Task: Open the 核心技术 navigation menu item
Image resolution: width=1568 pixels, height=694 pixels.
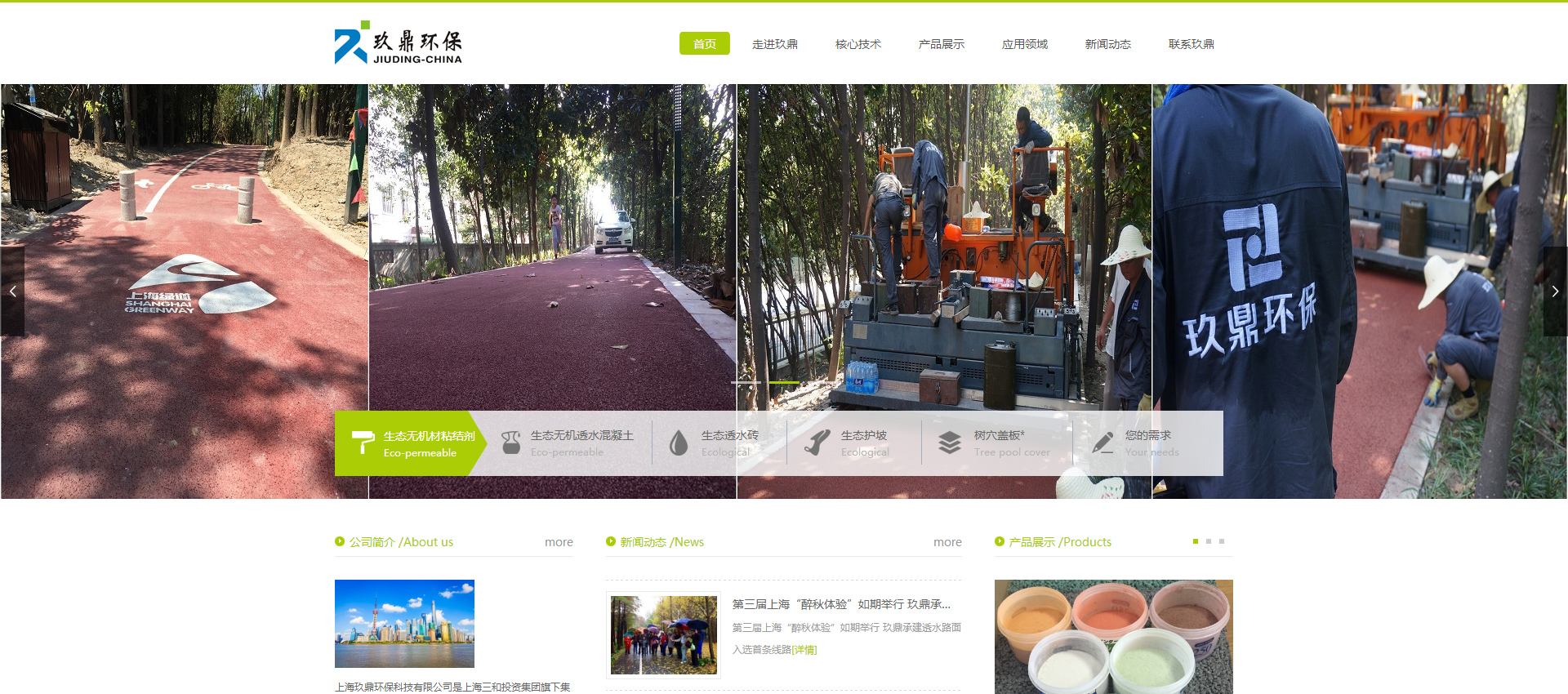Action: 857,44
